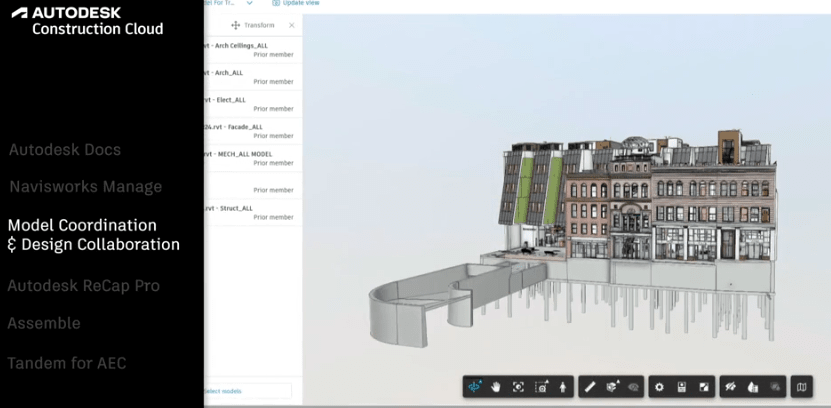This screenshot has height=408, width=831.
Task: Start First person walk mode
Action: pos(562,387)
